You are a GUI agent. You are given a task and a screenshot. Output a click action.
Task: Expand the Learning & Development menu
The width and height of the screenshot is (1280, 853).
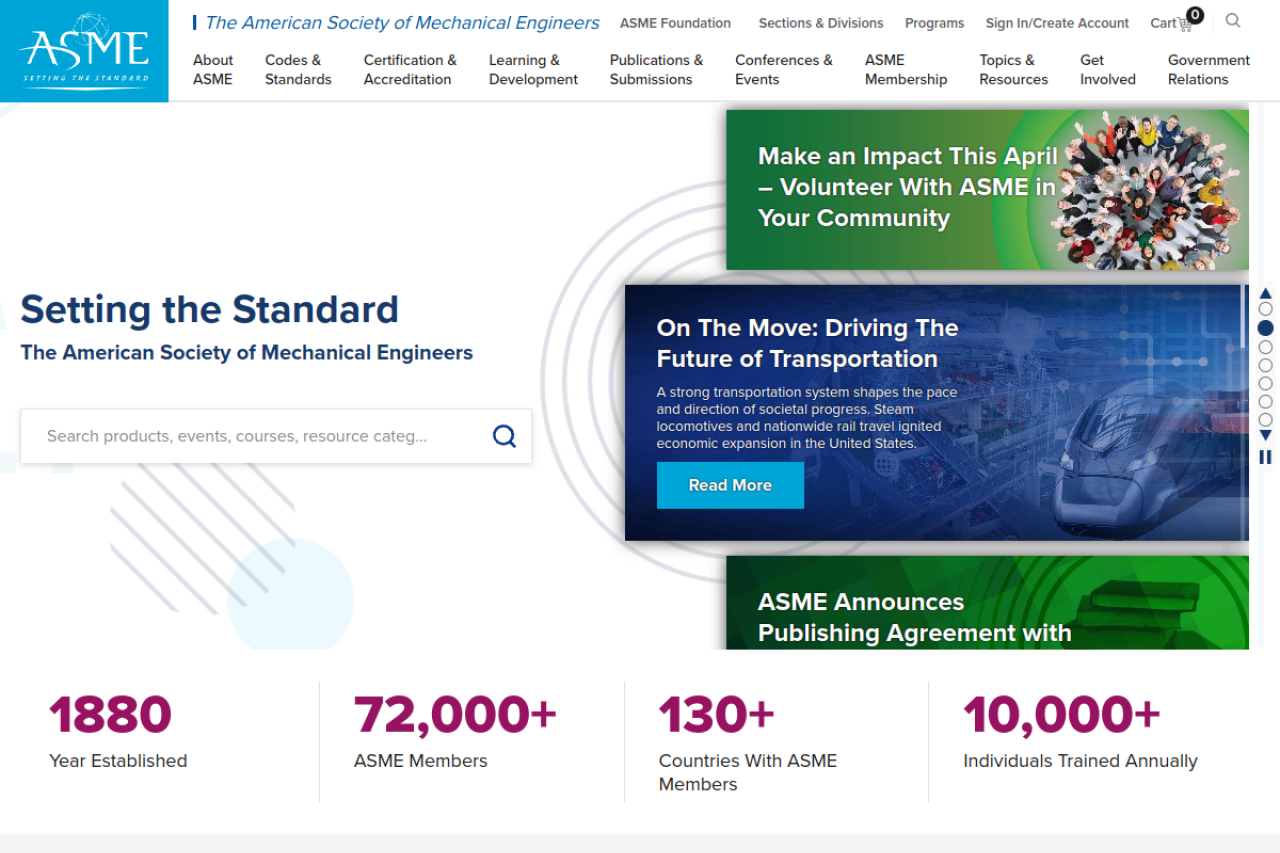[x=533, y=70]
